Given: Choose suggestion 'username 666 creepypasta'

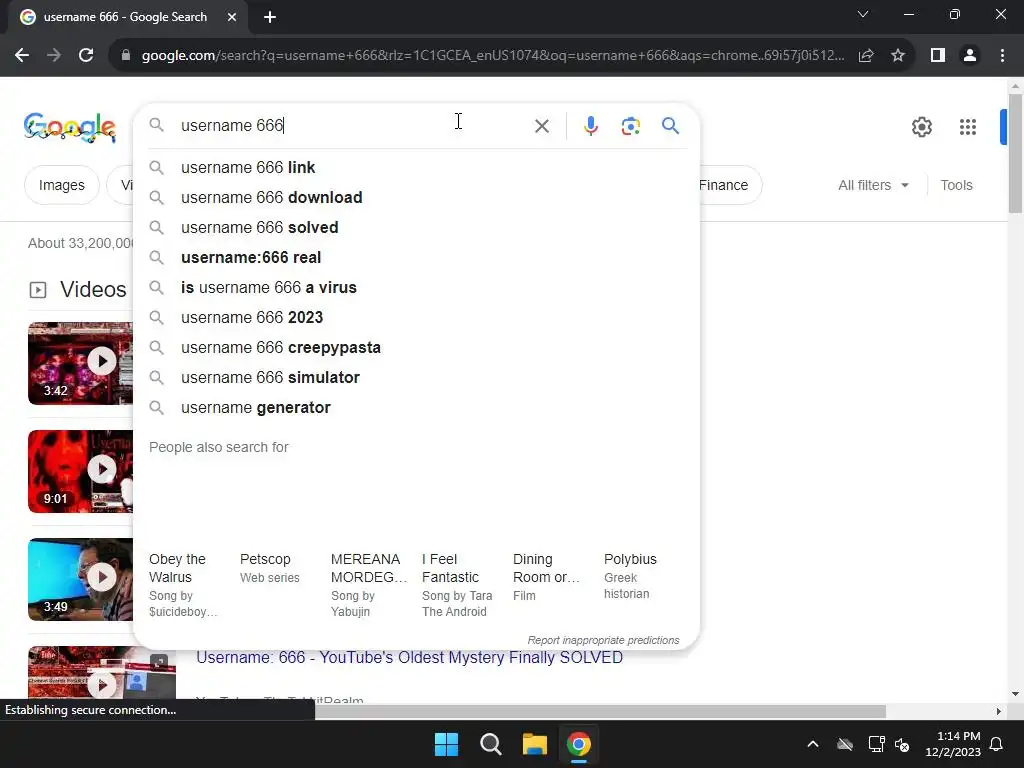Looking at the screenshot, I should pyautogui.click(x=417, y=348).
